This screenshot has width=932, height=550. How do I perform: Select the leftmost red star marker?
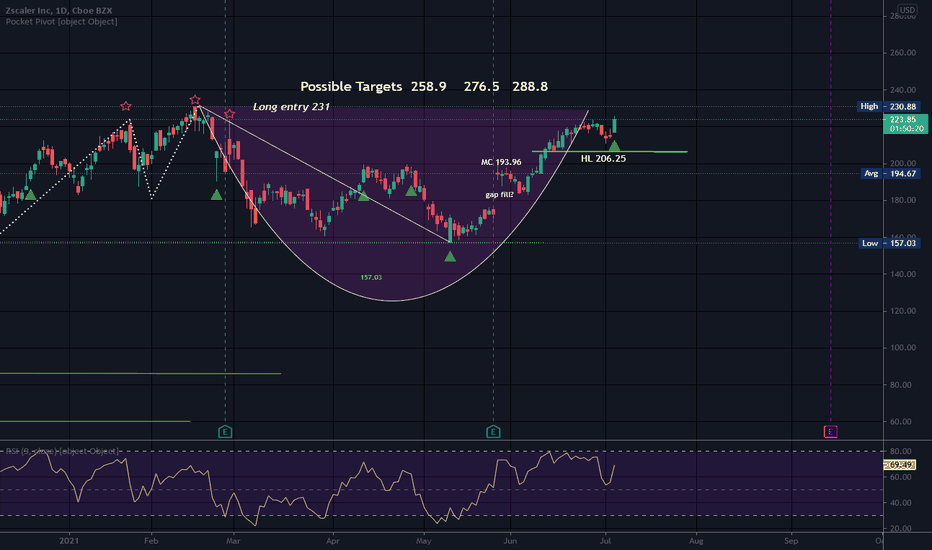point(125,106)
